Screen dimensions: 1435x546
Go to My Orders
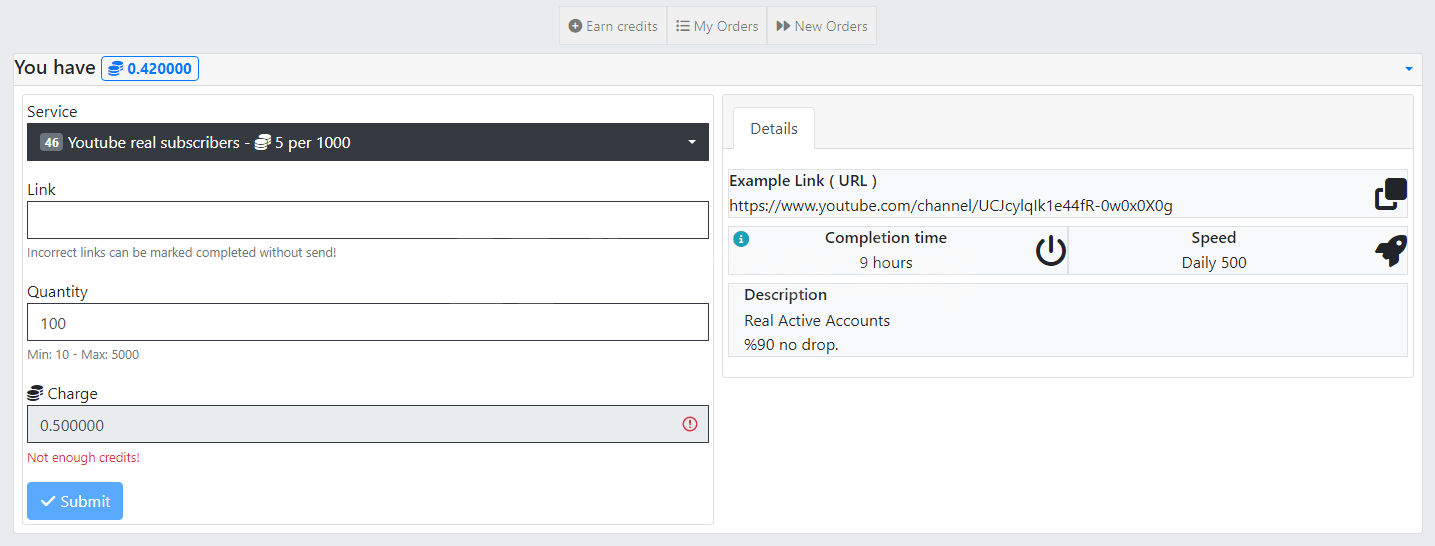[717, 26]
